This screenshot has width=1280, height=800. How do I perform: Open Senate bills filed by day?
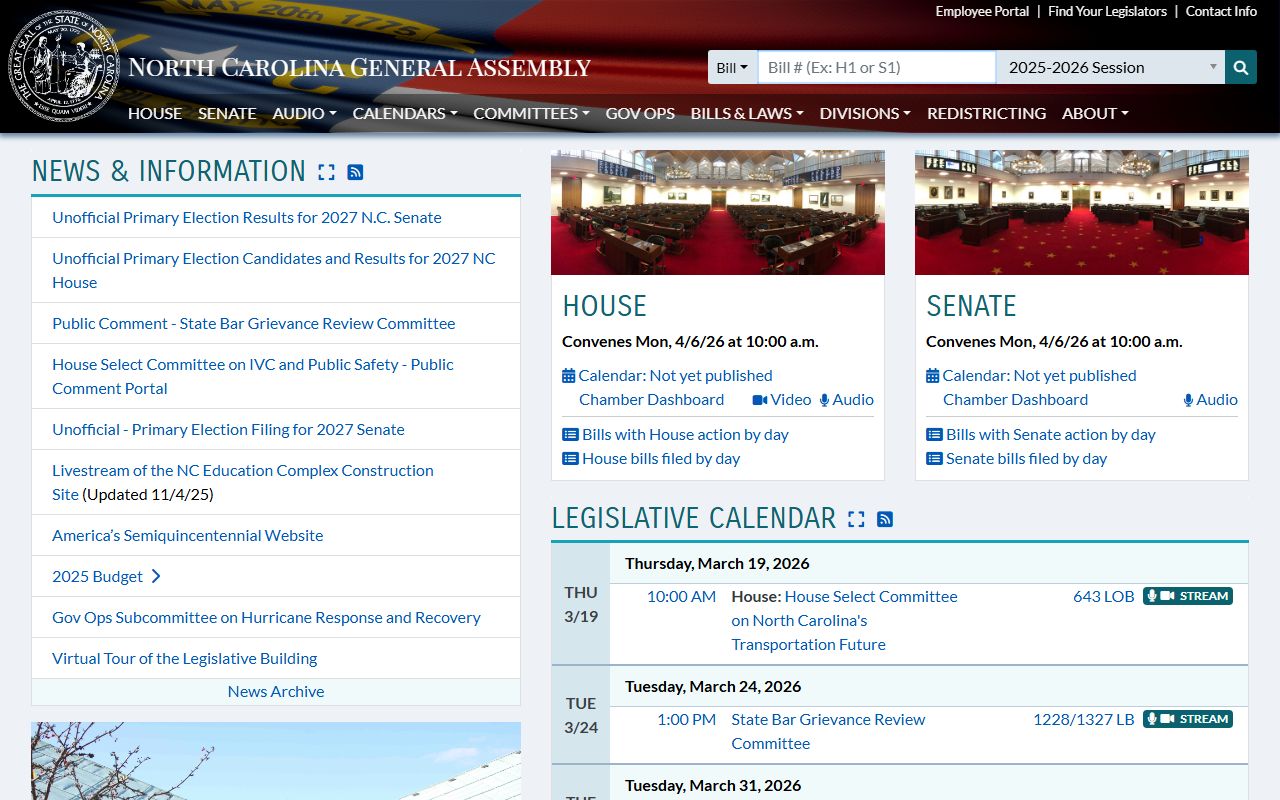[x=1017, y=458]
